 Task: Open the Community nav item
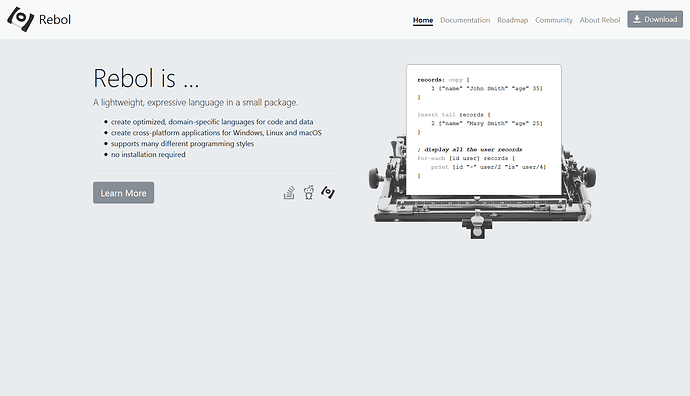554,20
